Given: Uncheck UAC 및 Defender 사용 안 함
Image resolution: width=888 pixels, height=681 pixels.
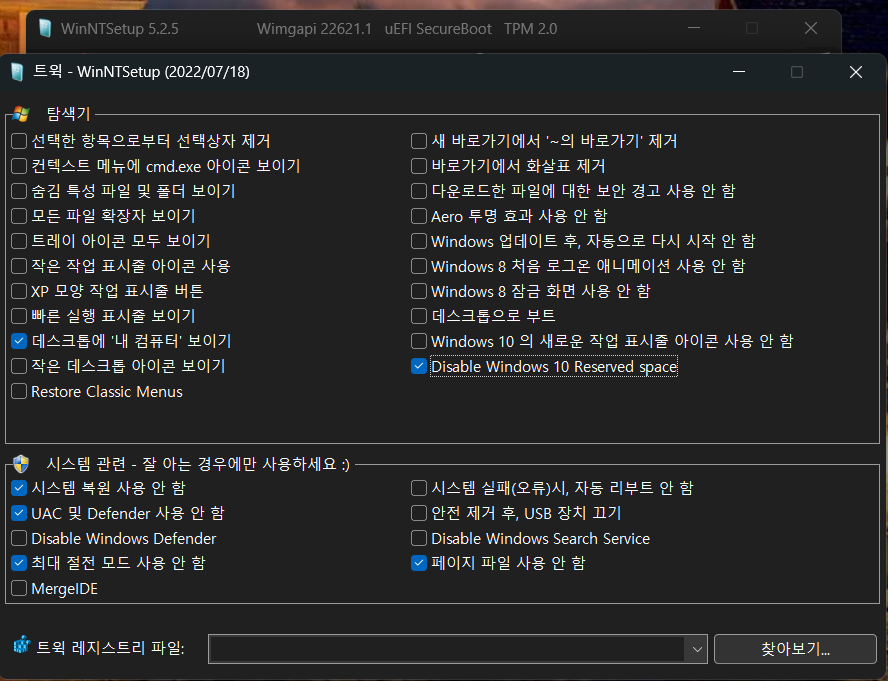Looking at the screenshot, I should tap(19, 513).
